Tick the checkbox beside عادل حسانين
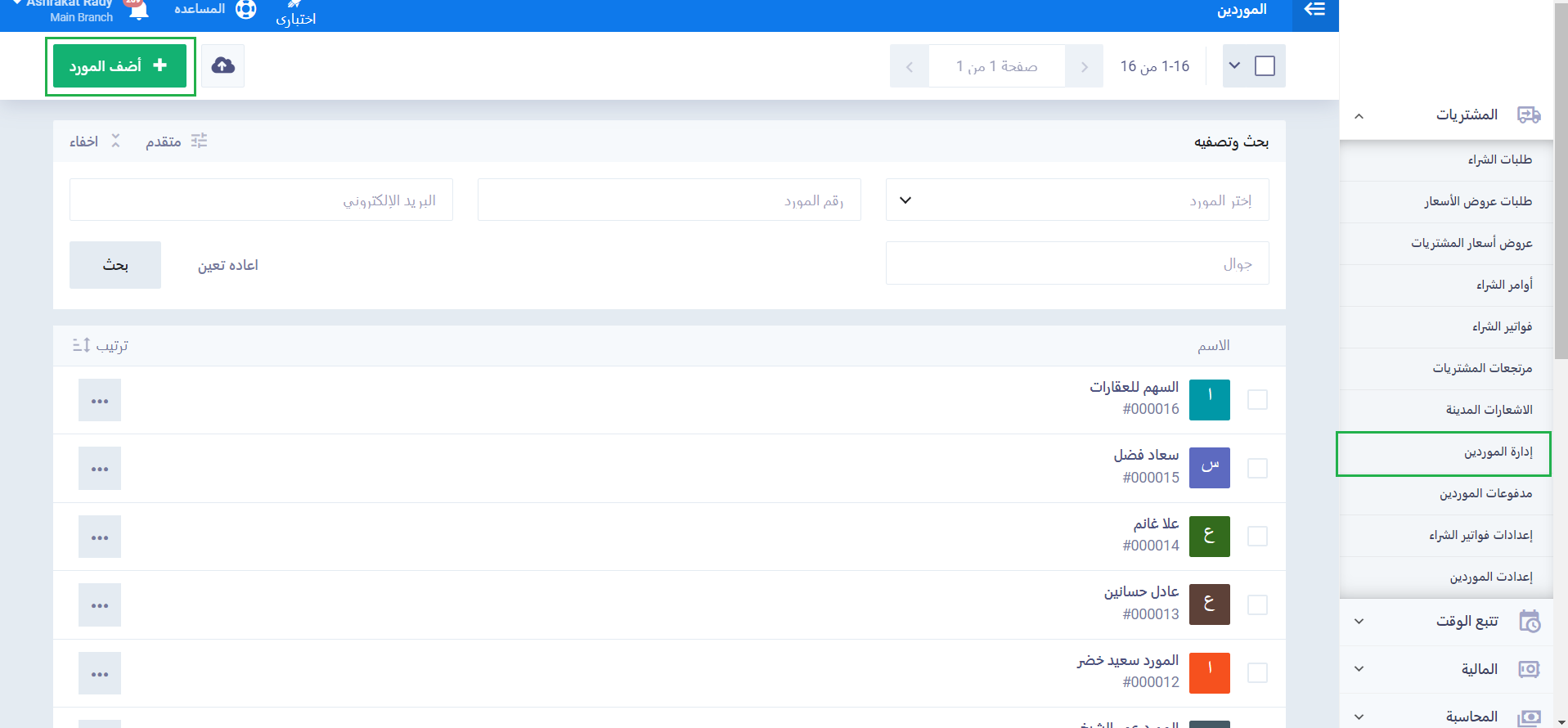1568x728 pixels. click(x=1257, y=604)
